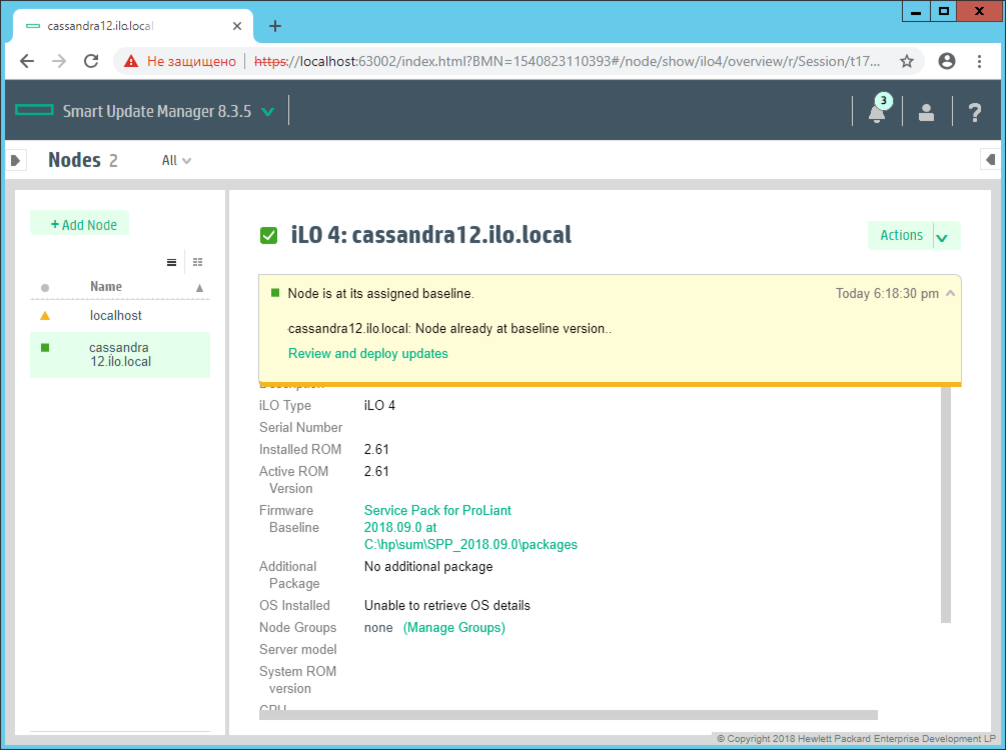Check the checkbox beside iLO 4 title
The width and height of the screenshot is (1006, 750).
(268, 235)
